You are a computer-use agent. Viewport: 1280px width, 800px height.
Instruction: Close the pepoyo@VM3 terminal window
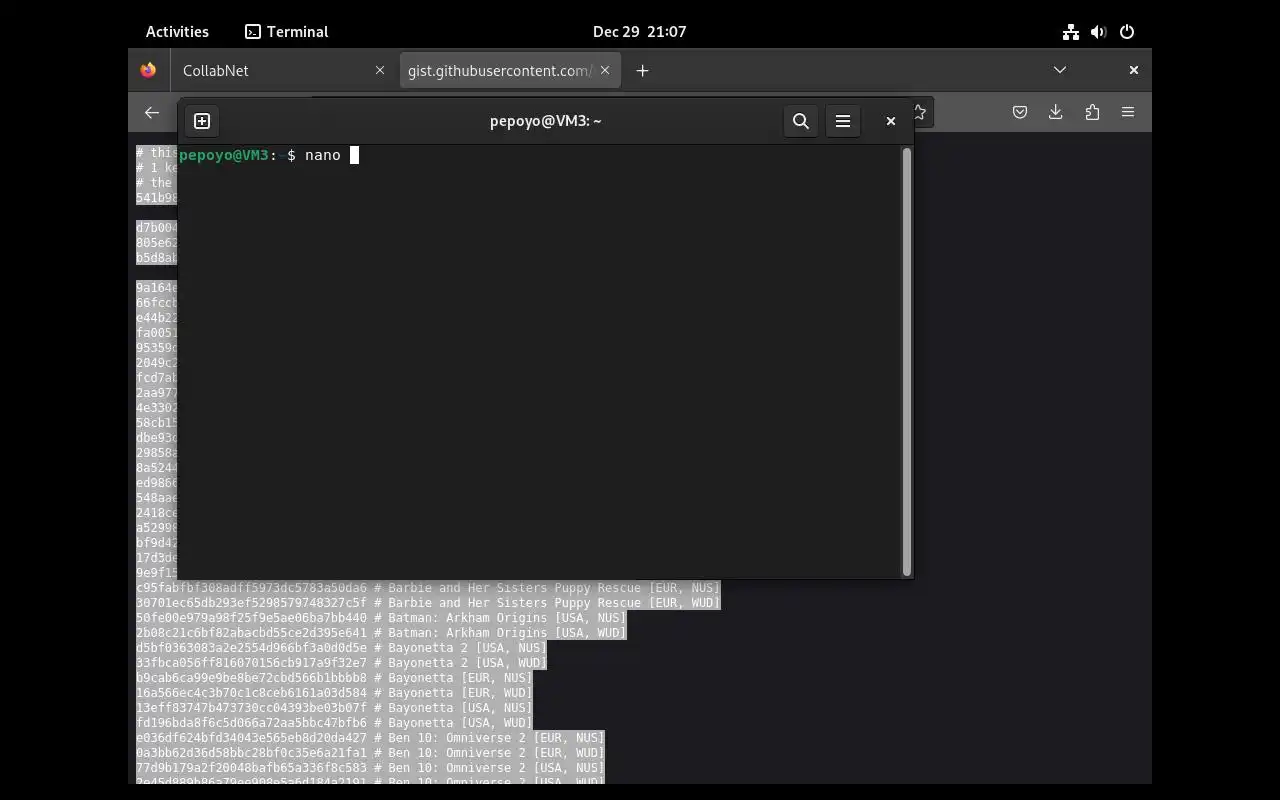point(891,121)
